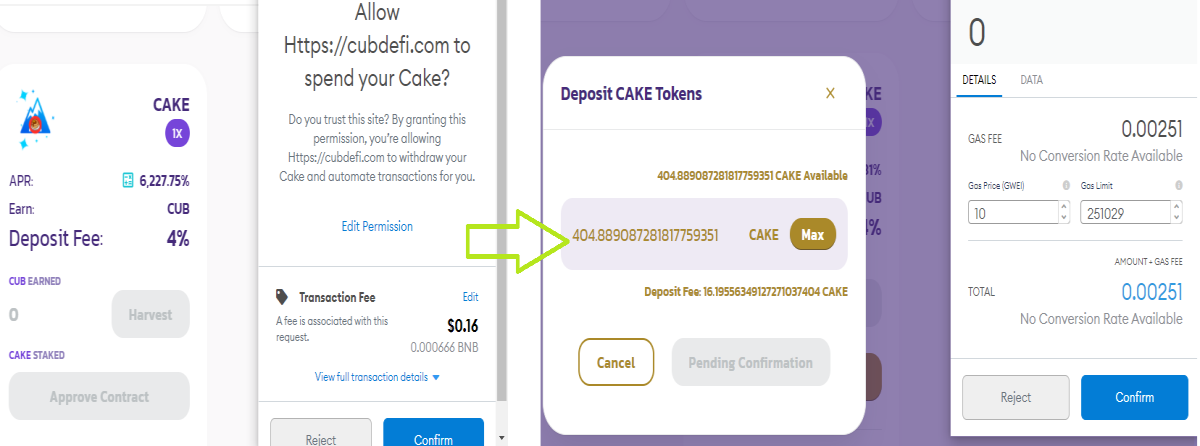Confirm the transaction in the gas fee panel
1200x446 pixels.
pyautogui.click(x=1135, y=397)
